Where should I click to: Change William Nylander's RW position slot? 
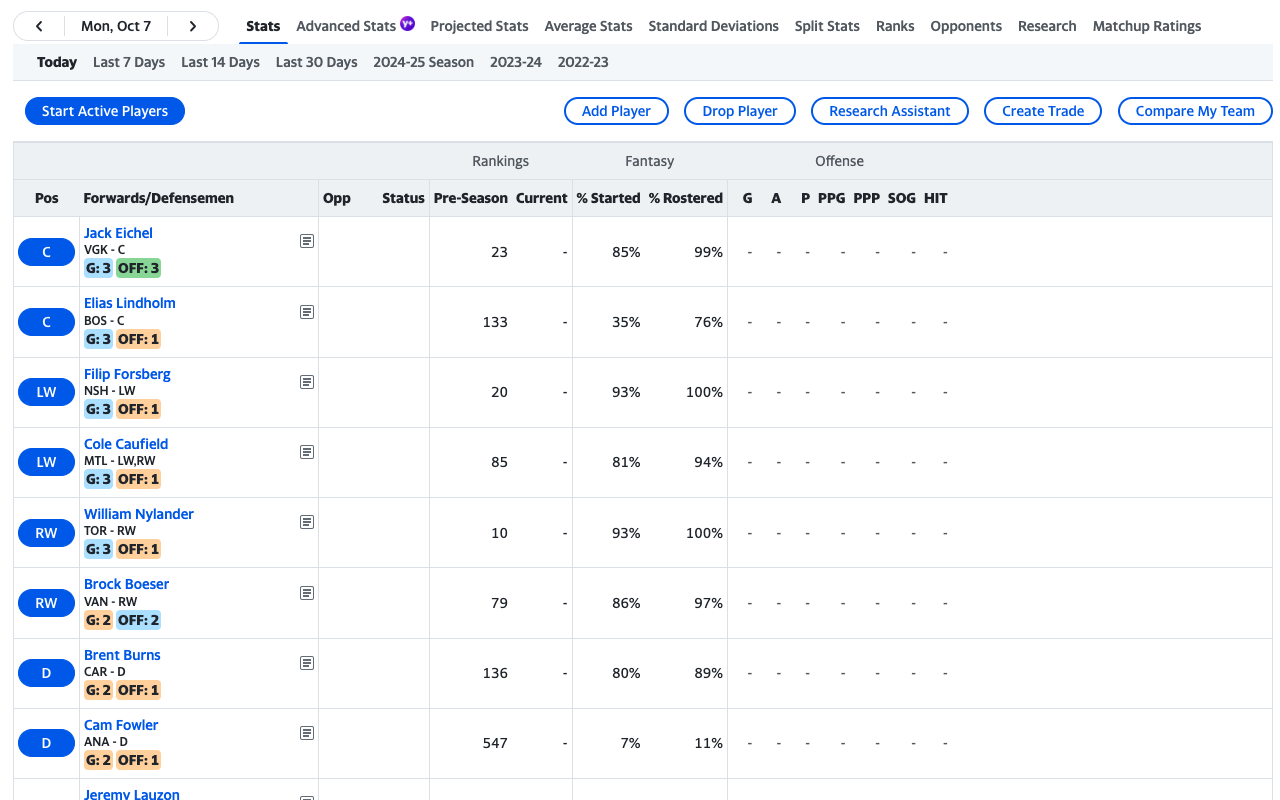pyautogui.click(x=46, y=533)
